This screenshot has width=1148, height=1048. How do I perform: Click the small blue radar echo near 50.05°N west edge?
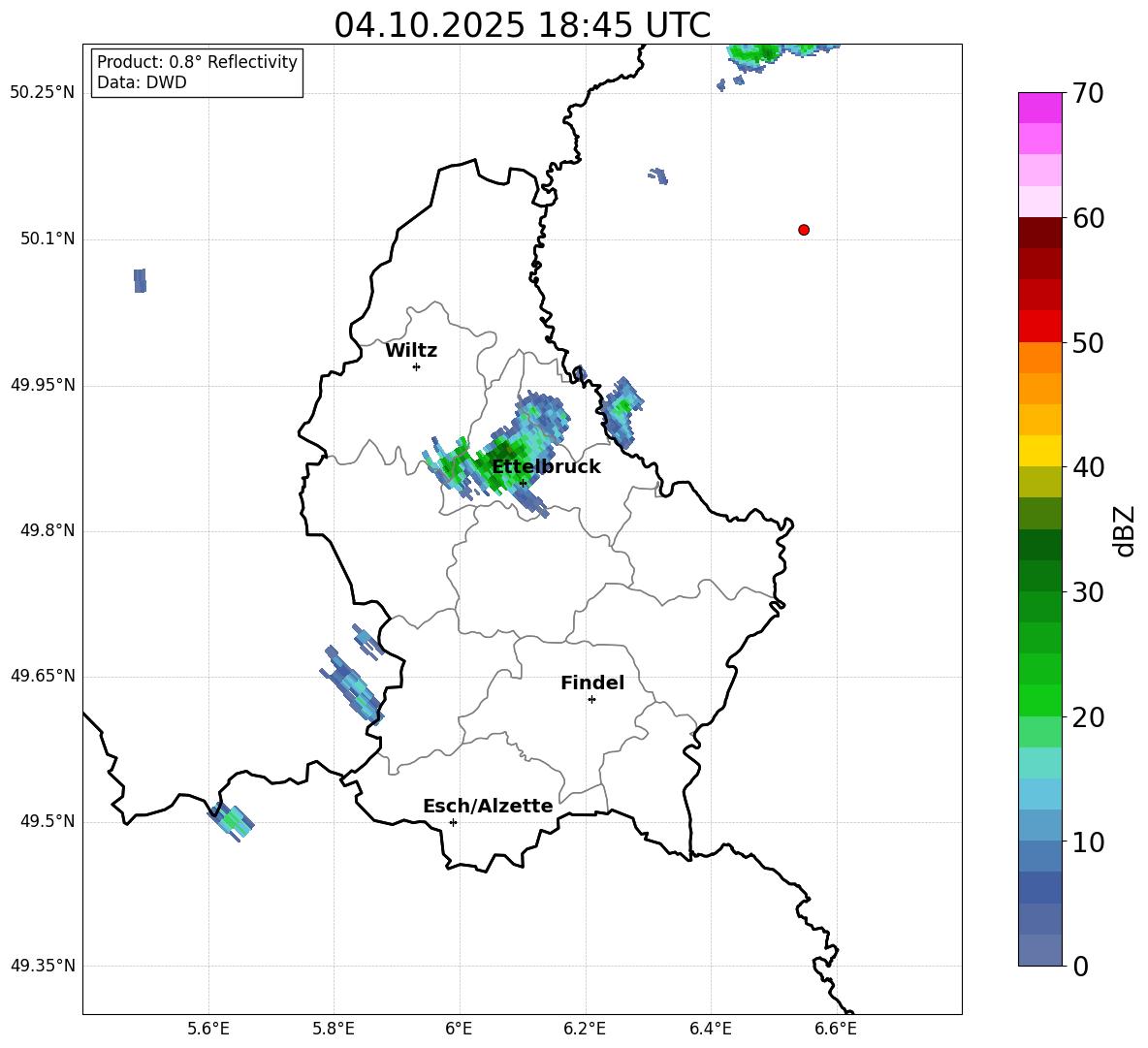pos(140,280)
